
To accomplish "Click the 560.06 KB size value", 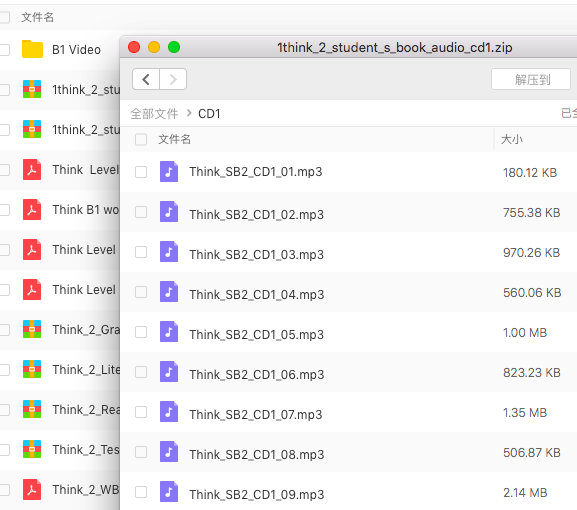I will (532, 293).
